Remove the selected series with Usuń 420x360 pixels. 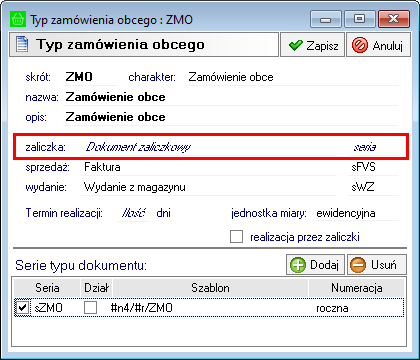377,265
